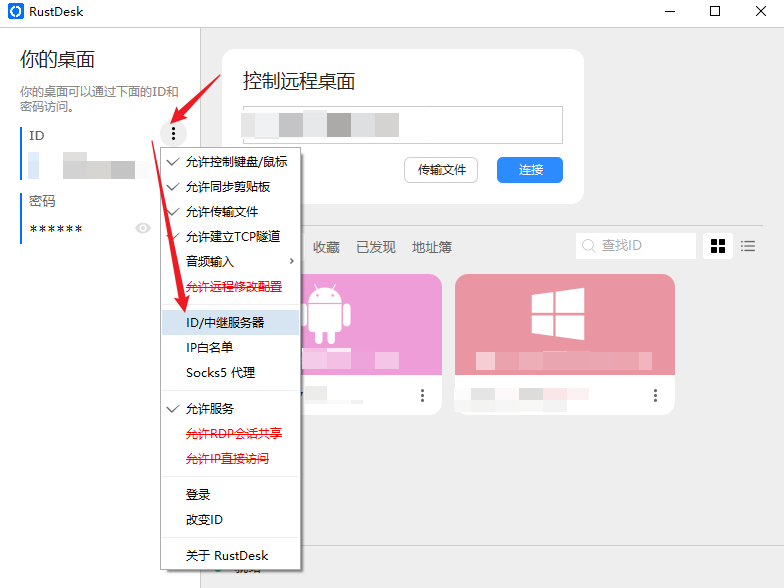
Task: Click the masked password ******
Action: (x=56, y=230)
